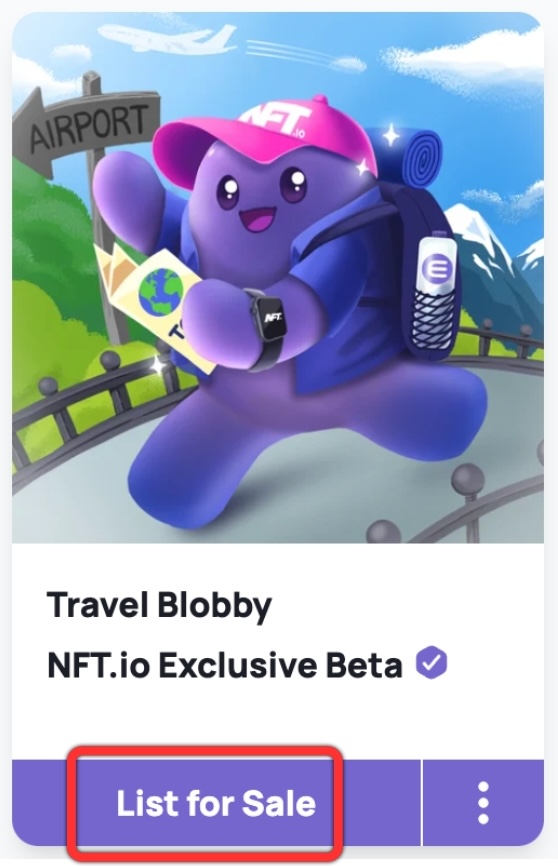Click the sparkle star beside the cap
Viewport: 558px width, 866px height.
tap(391, 134)
